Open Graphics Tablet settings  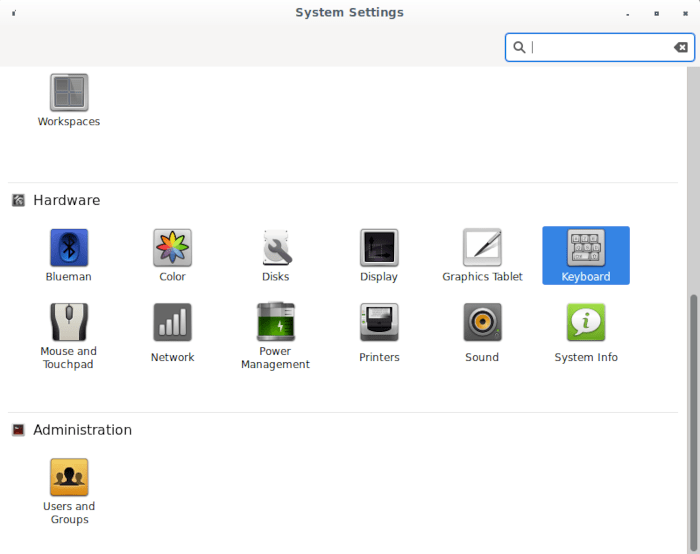coord(482,256)
